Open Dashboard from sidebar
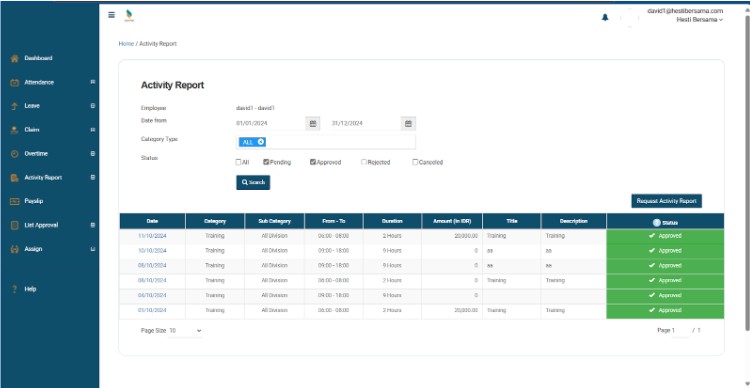 pos(38,58)
